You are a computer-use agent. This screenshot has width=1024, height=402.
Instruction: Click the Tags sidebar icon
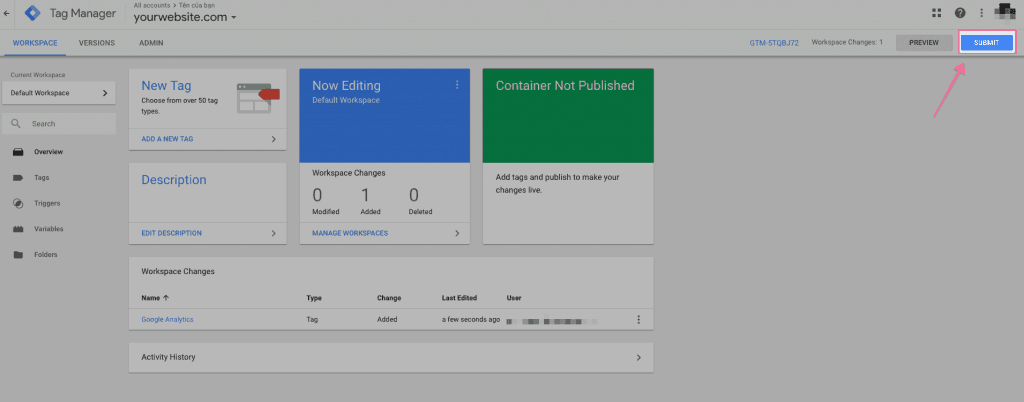click(x=18, y=178)
